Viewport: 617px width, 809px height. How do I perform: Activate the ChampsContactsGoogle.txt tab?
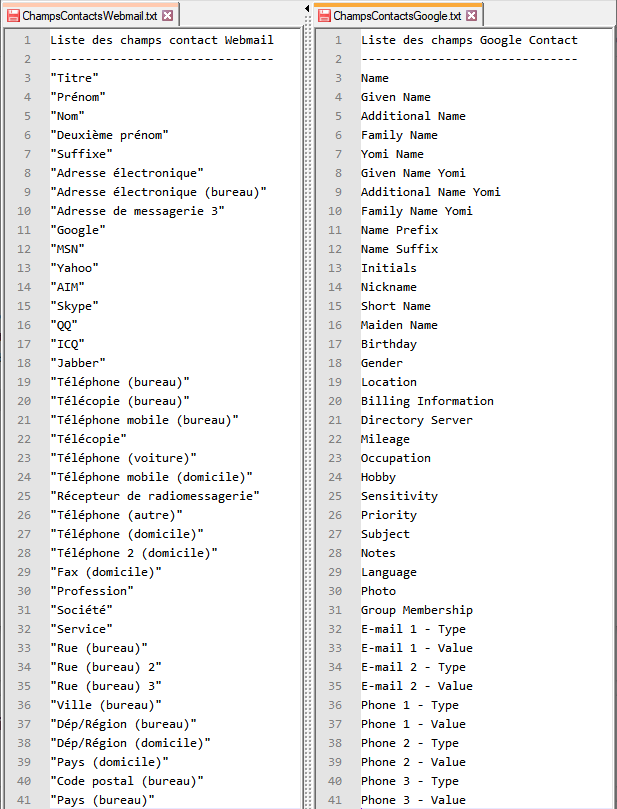(x=396, y=16)
